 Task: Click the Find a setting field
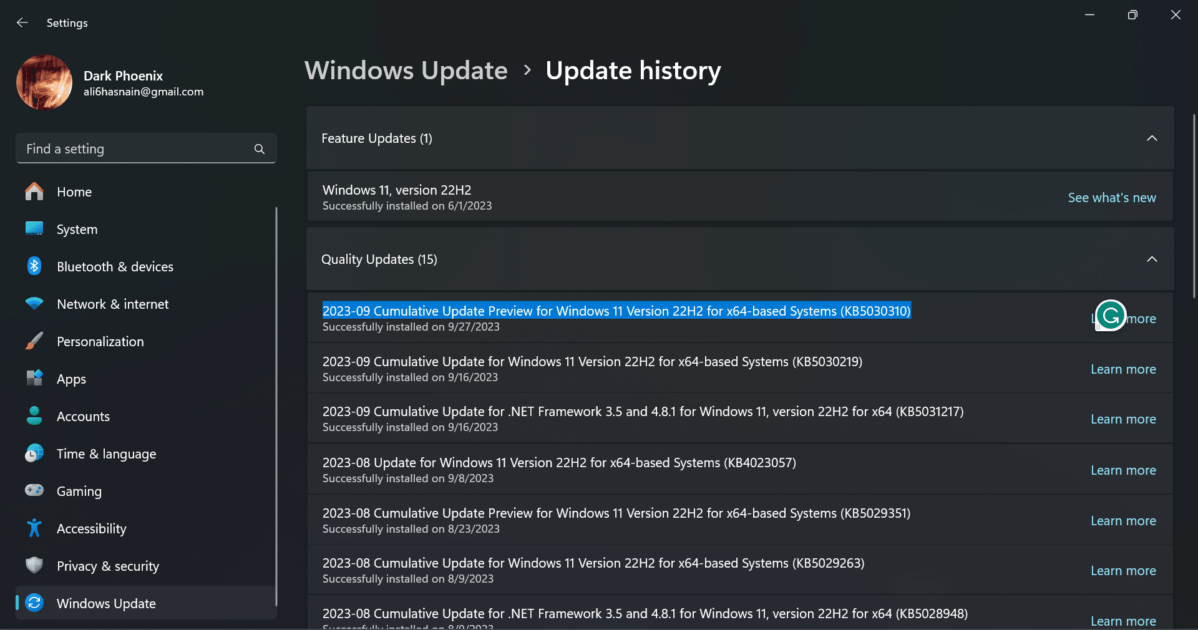click(135, 149)
